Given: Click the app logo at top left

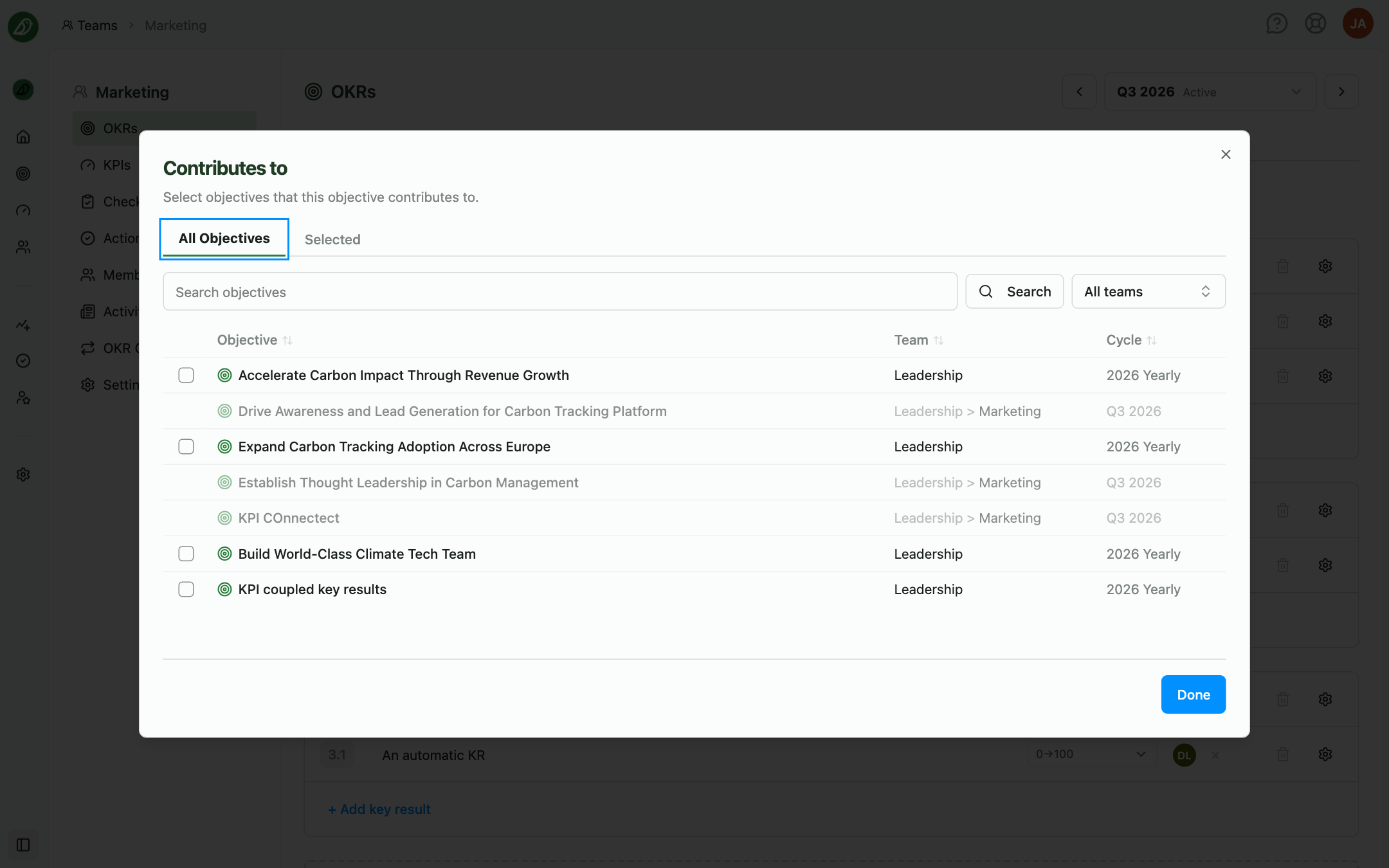Looking at the screenshot, I should [x=23, y=26].
